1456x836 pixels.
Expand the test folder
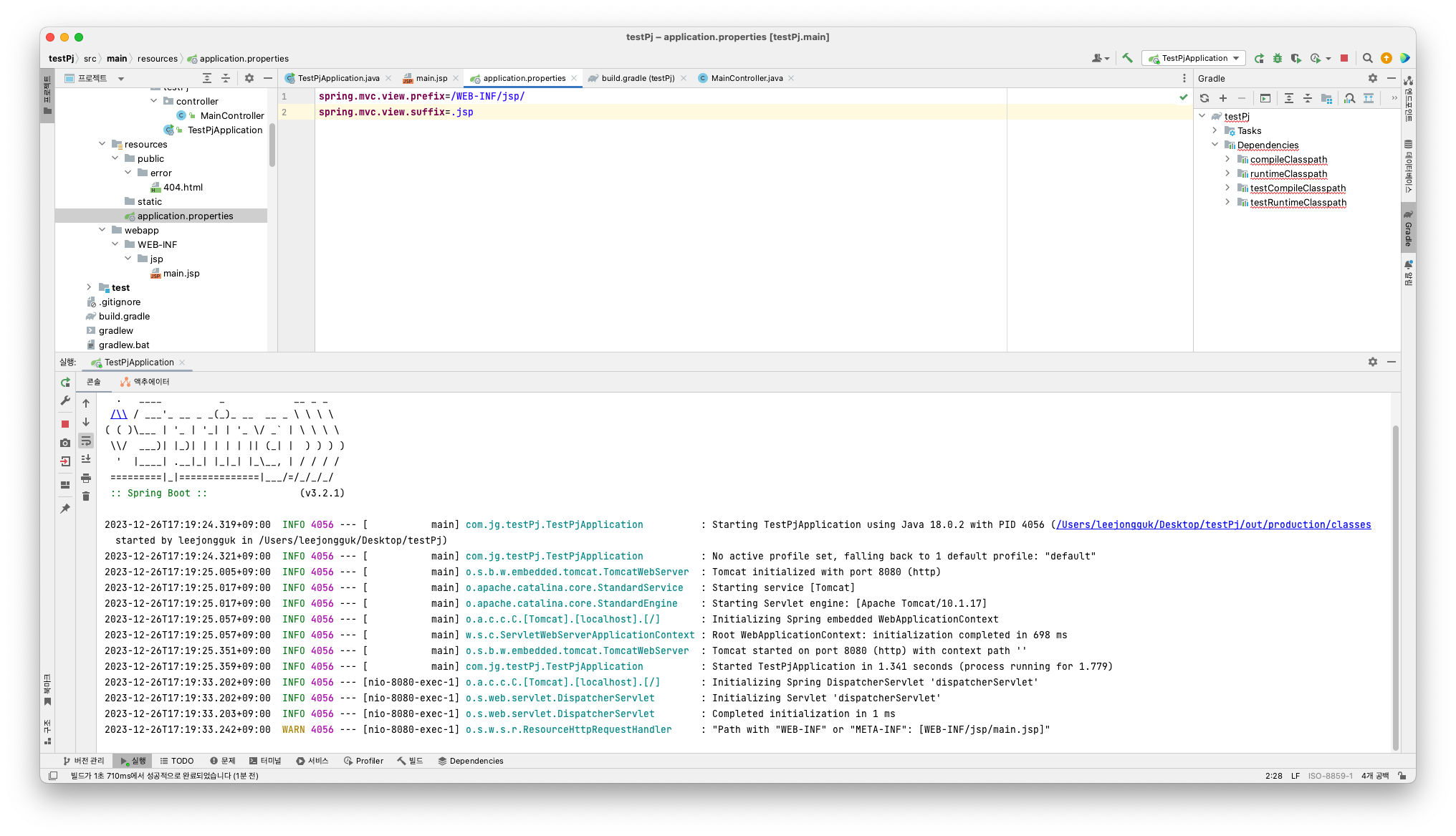90,287
